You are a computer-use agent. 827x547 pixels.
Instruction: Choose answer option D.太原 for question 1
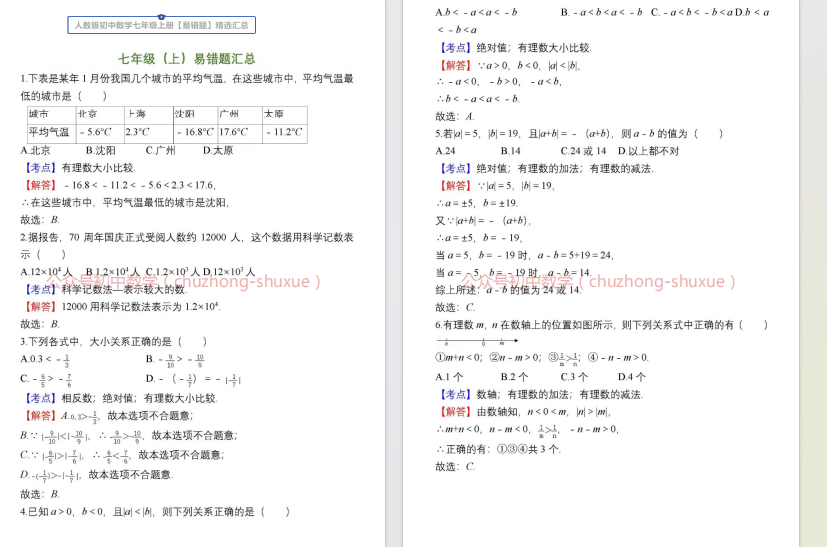(x=217, y=150)
